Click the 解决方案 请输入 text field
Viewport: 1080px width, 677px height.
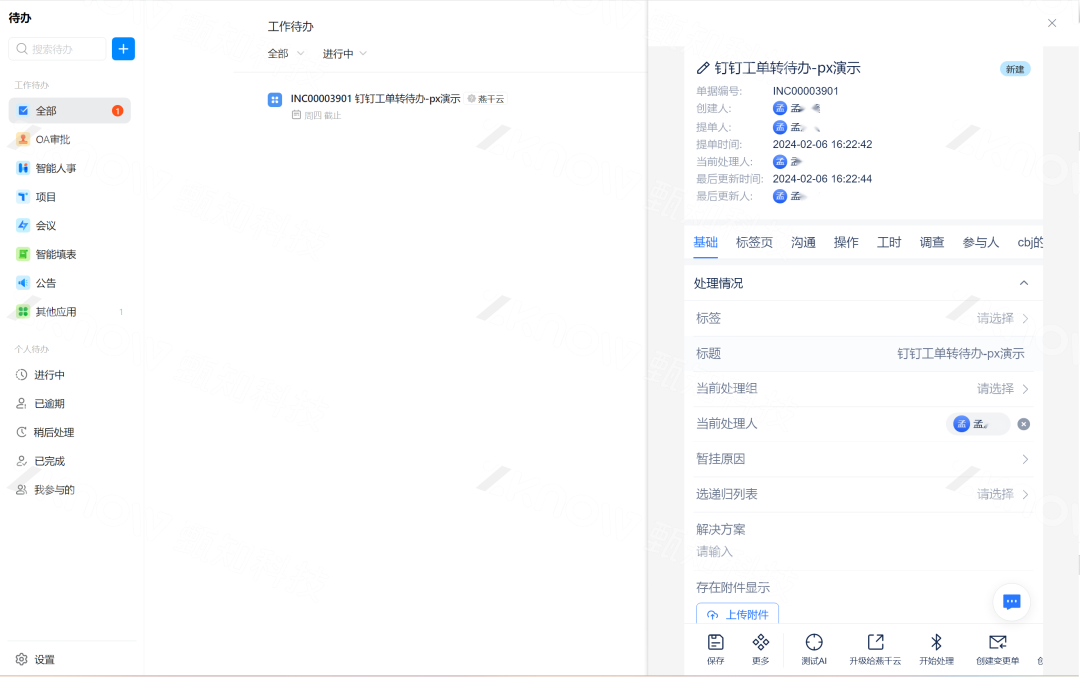coord(862,552)
